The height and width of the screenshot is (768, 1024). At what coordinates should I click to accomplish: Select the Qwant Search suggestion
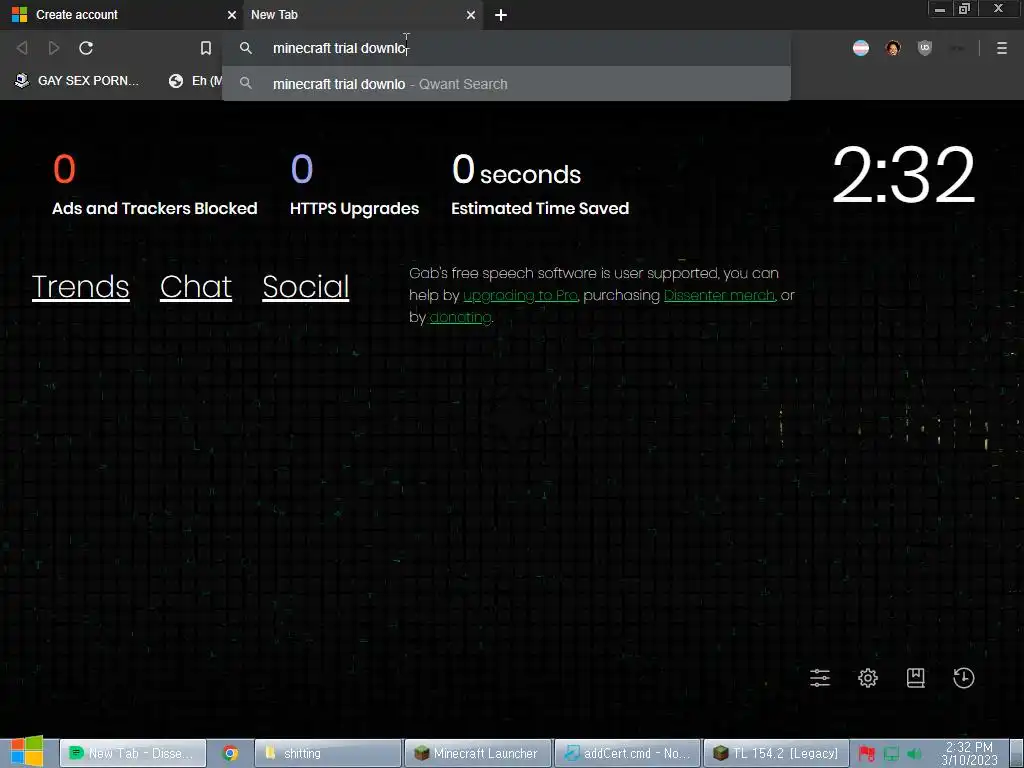506,84
